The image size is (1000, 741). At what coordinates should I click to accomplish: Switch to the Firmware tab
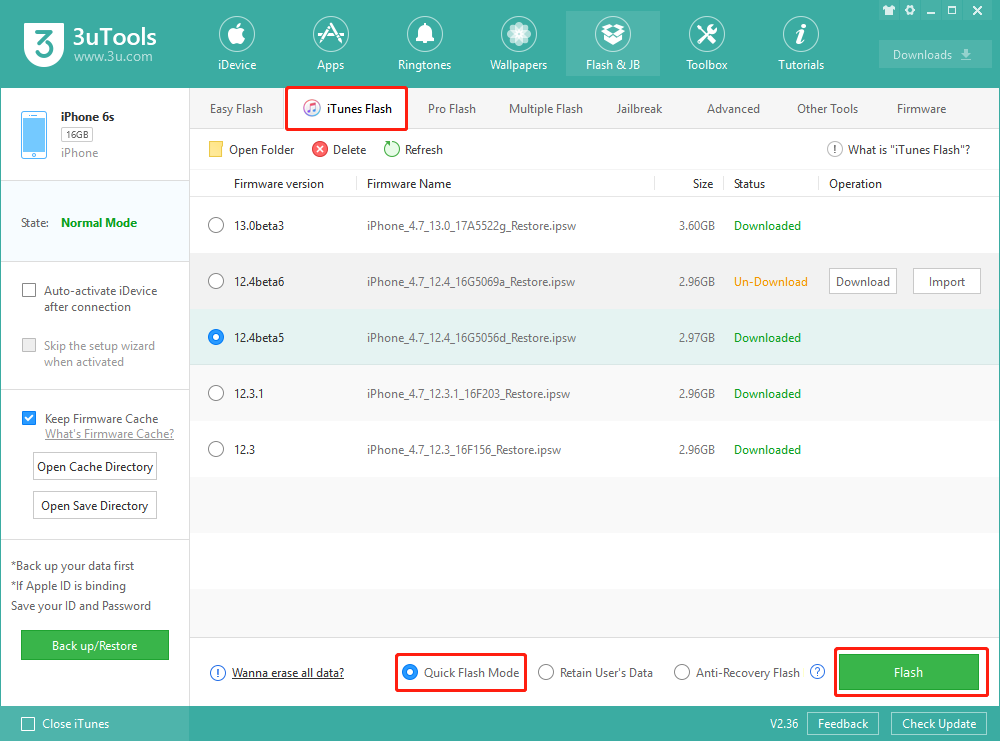point(921,109)
